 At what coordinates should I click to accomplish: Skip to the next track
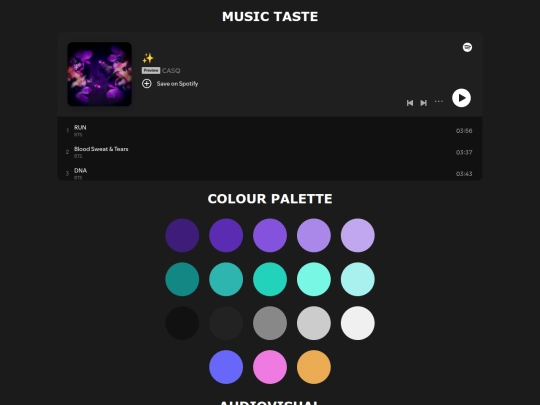click(424, 103)
